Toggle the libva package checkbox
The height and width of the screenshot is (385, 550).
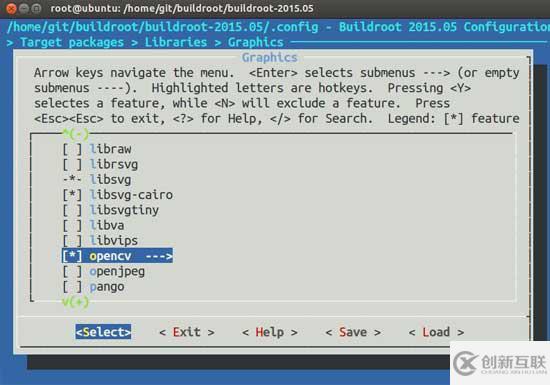(72, 225)
